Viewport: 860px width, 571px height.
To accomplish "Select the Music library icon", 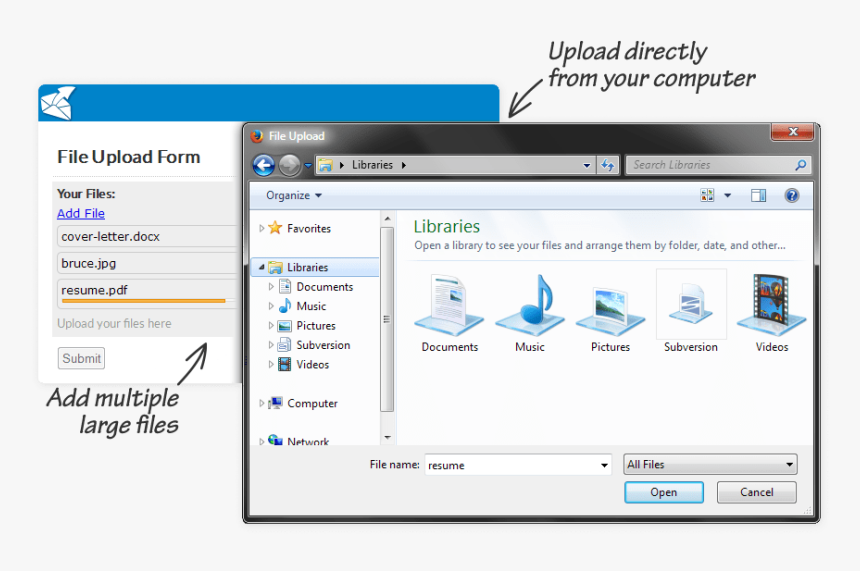I will point(530,313).
